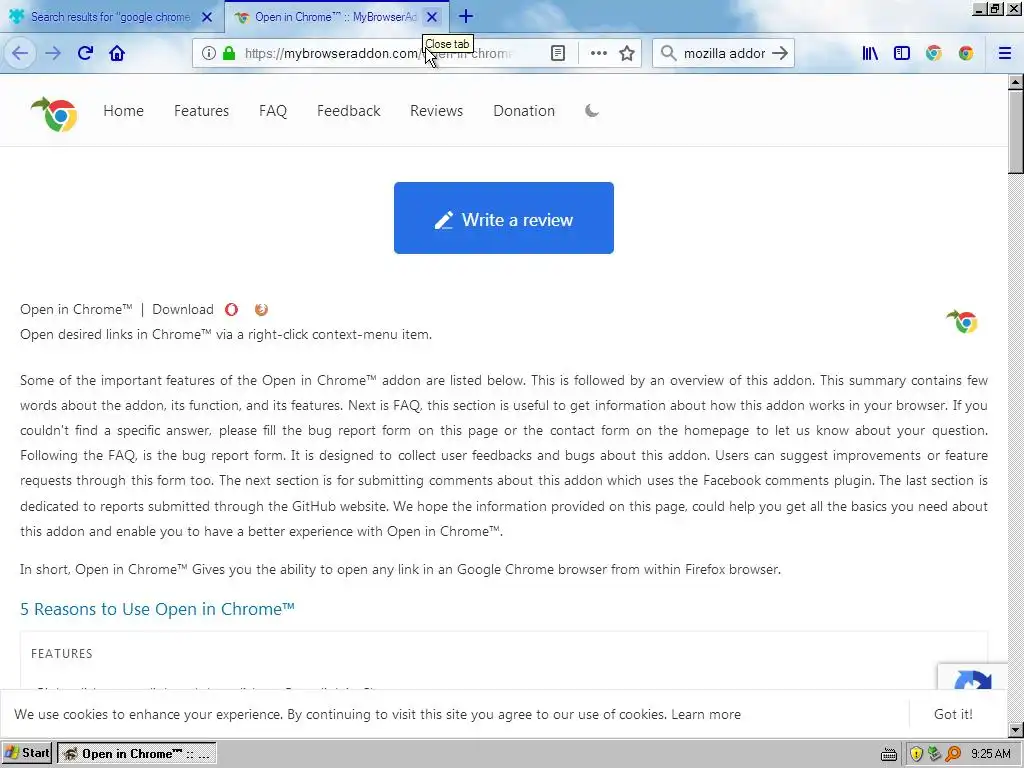Click the mozilla addon search field

click(724, 53)
